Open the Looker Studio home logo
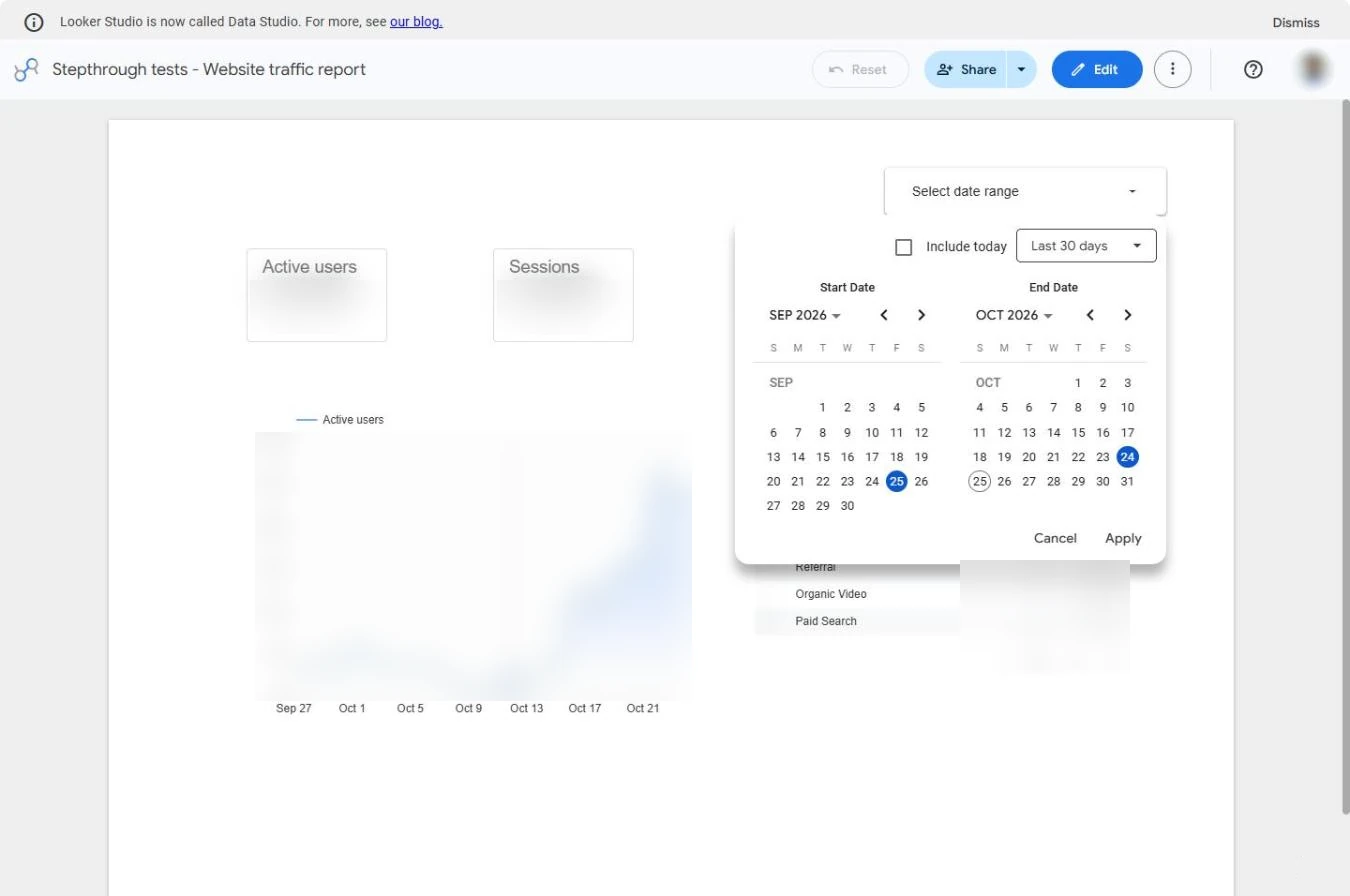 [x=26, y=70]
